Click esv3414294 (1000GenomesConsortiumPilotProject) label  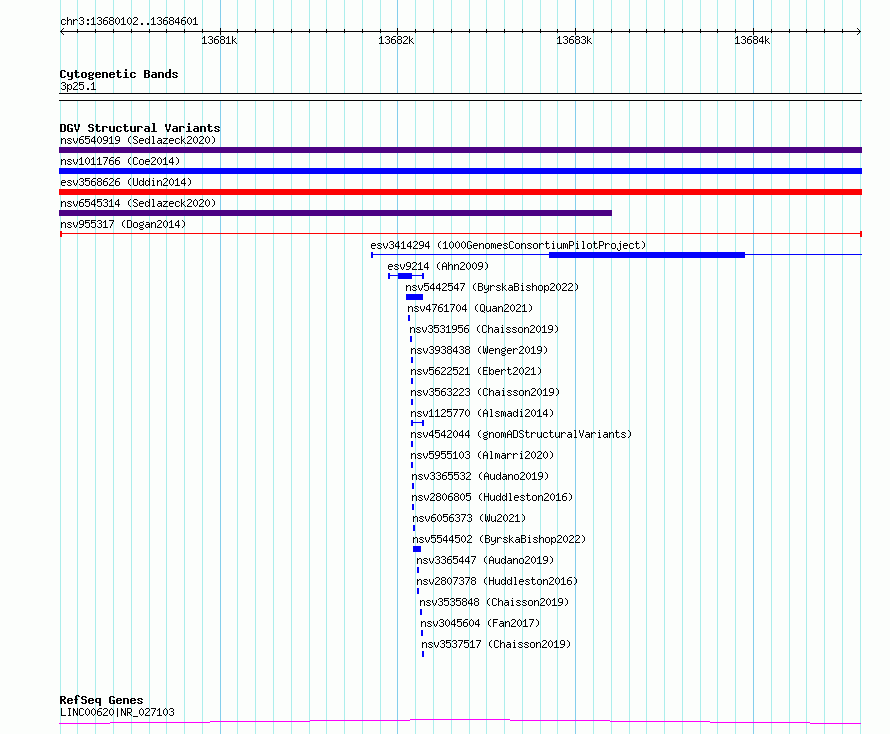(x=508, y=245)
